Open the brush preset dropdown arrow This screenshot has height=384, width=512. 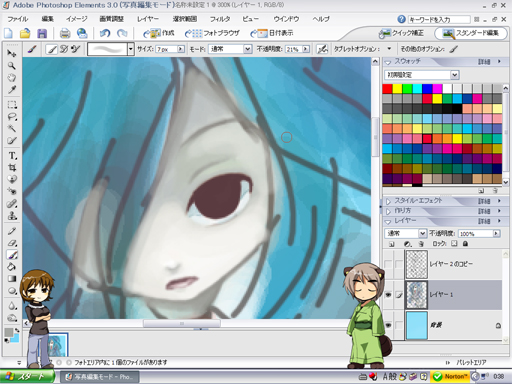point(131,49)
